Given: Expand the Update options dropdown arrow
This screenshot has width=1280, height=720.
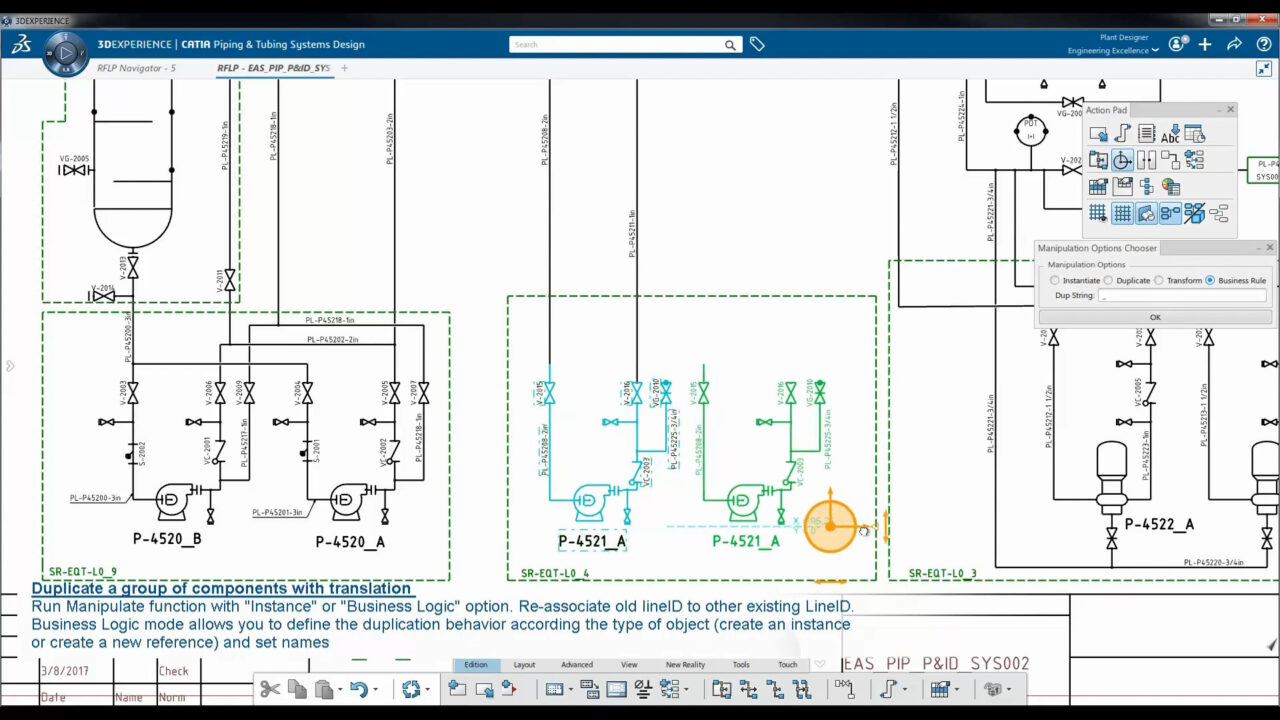Looking at the screenshot, I should tap(427, 690).
